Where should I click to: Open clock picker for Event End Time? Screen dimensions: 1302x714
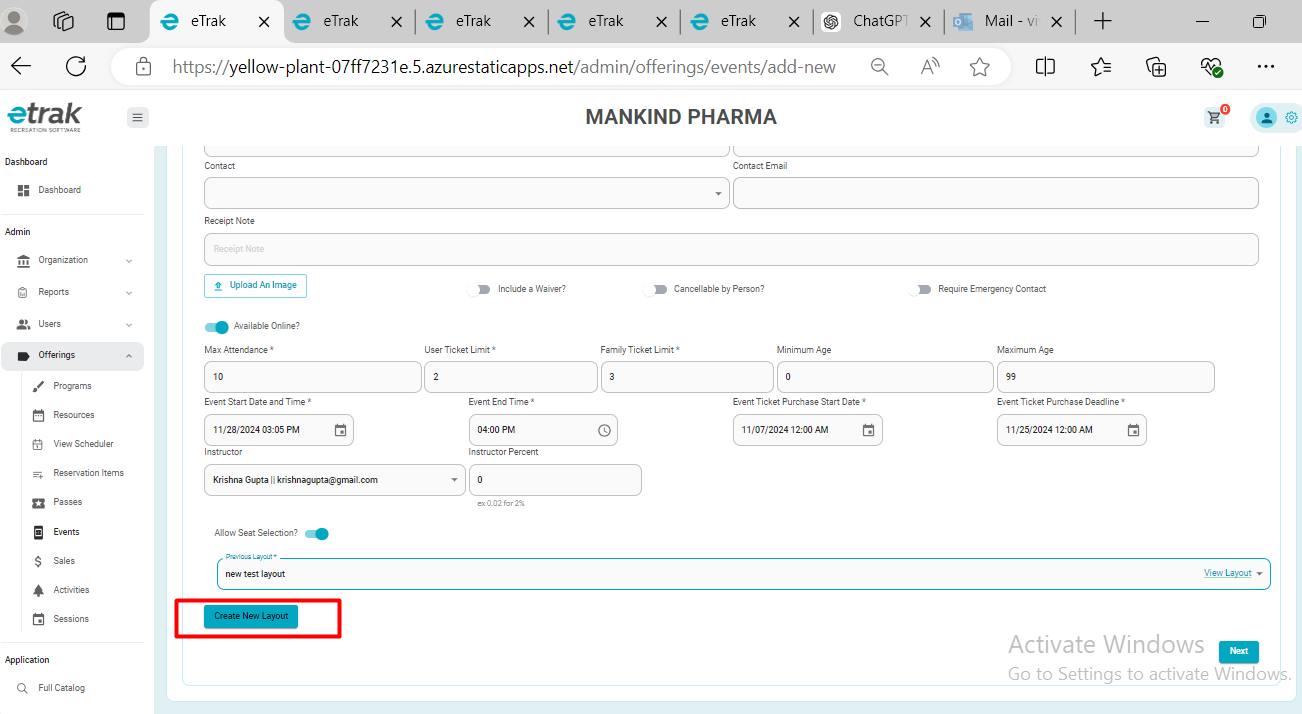(x=604, y=430)
